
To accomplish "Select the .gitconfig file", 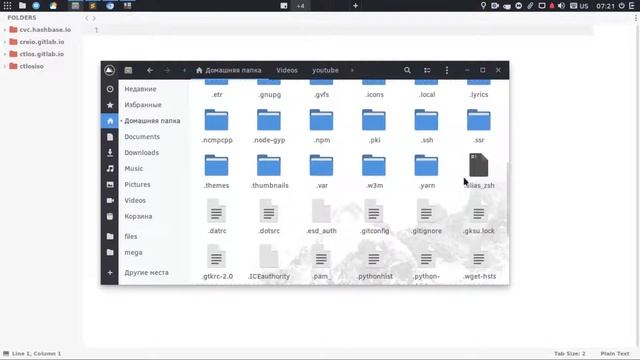I will (x=374, y=217).
